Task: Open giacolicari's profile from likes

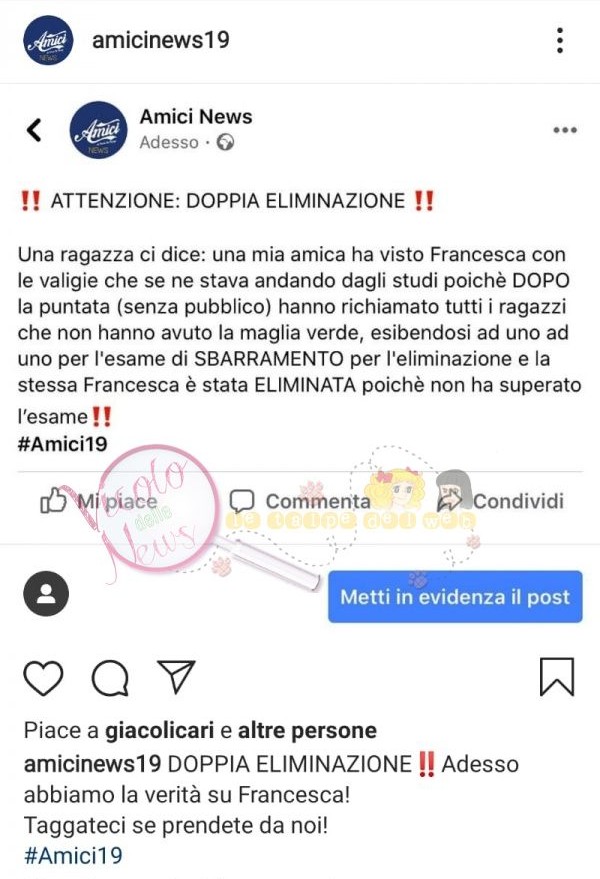Action: pyautogui.click(x=160, y=730)
